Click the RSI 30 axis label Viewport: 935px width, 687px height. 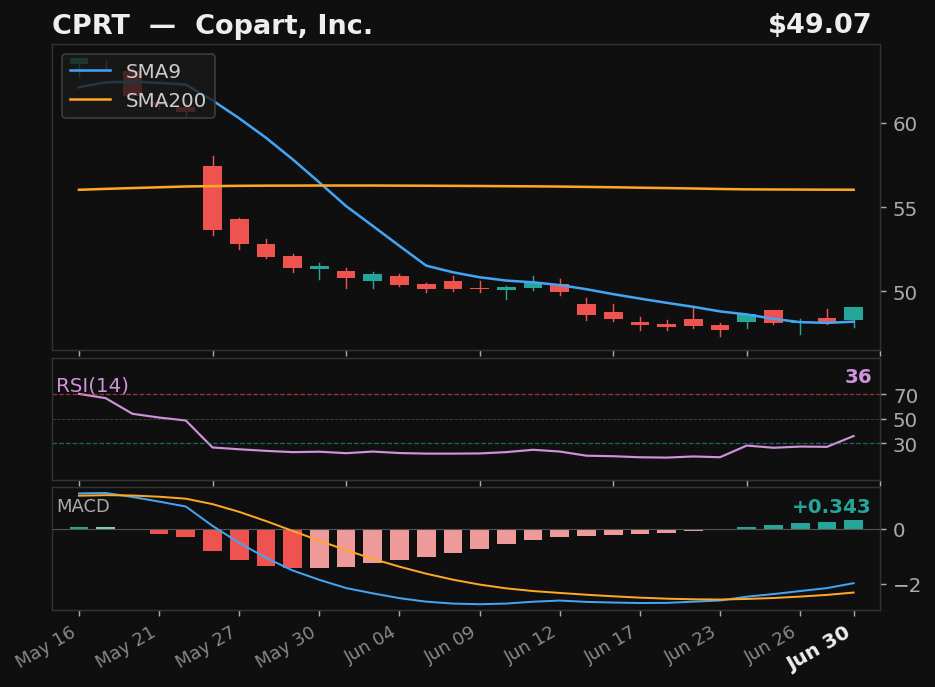905,444
